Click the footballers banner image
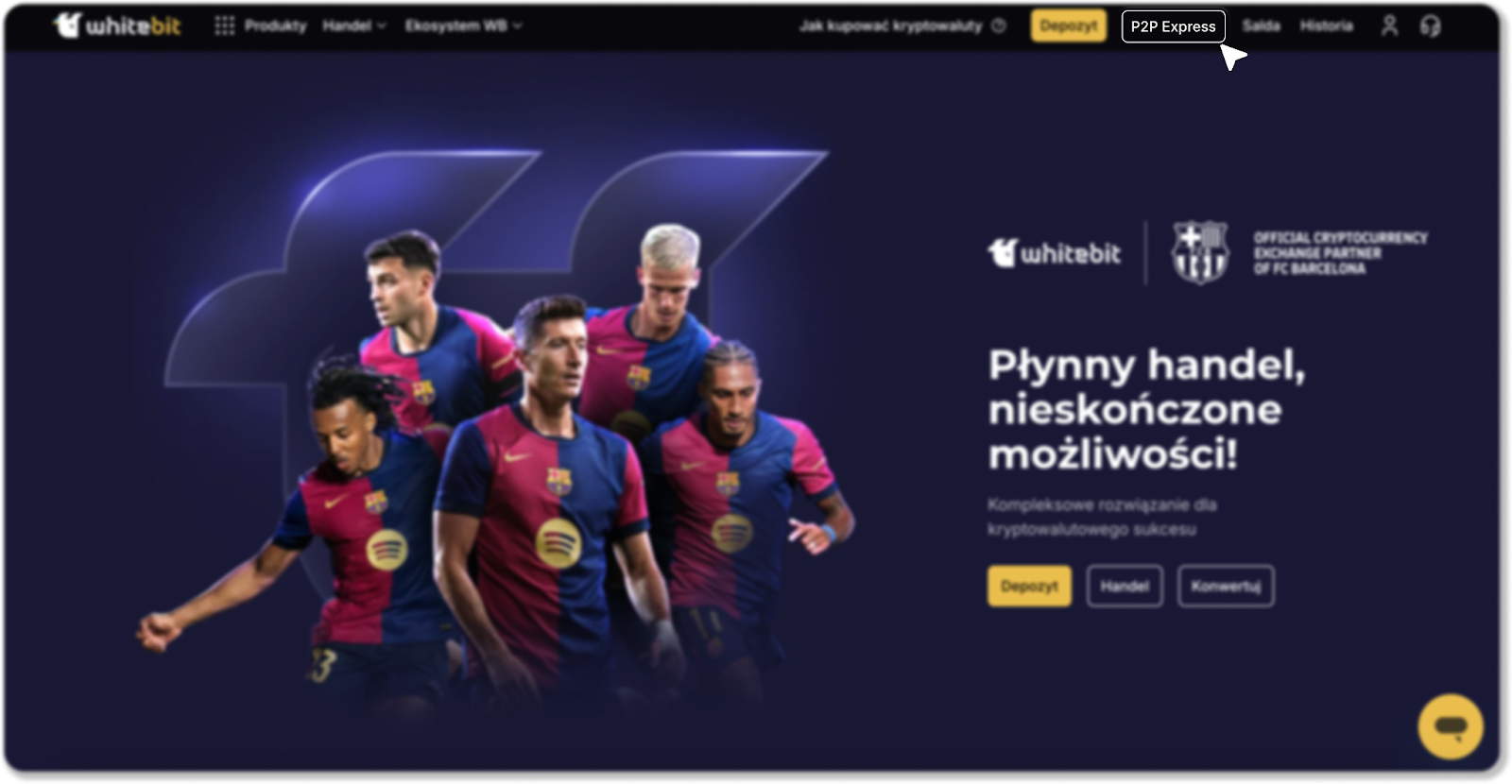The image size is (1512, 784). coord(496,444)
